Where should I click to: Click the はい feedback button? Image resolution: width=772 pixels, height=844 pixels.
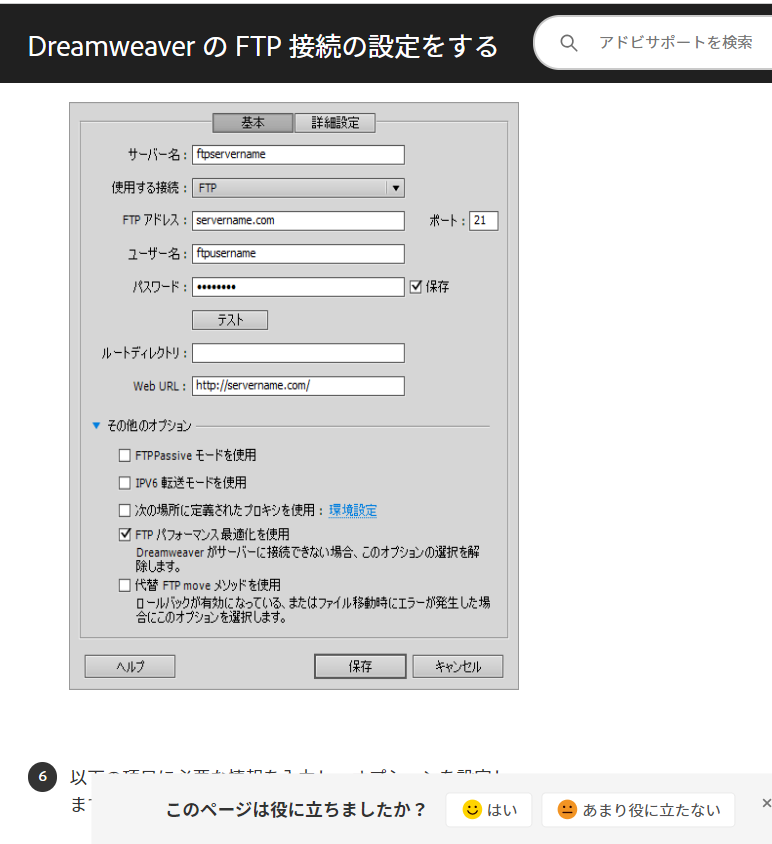tap(489, 810)
